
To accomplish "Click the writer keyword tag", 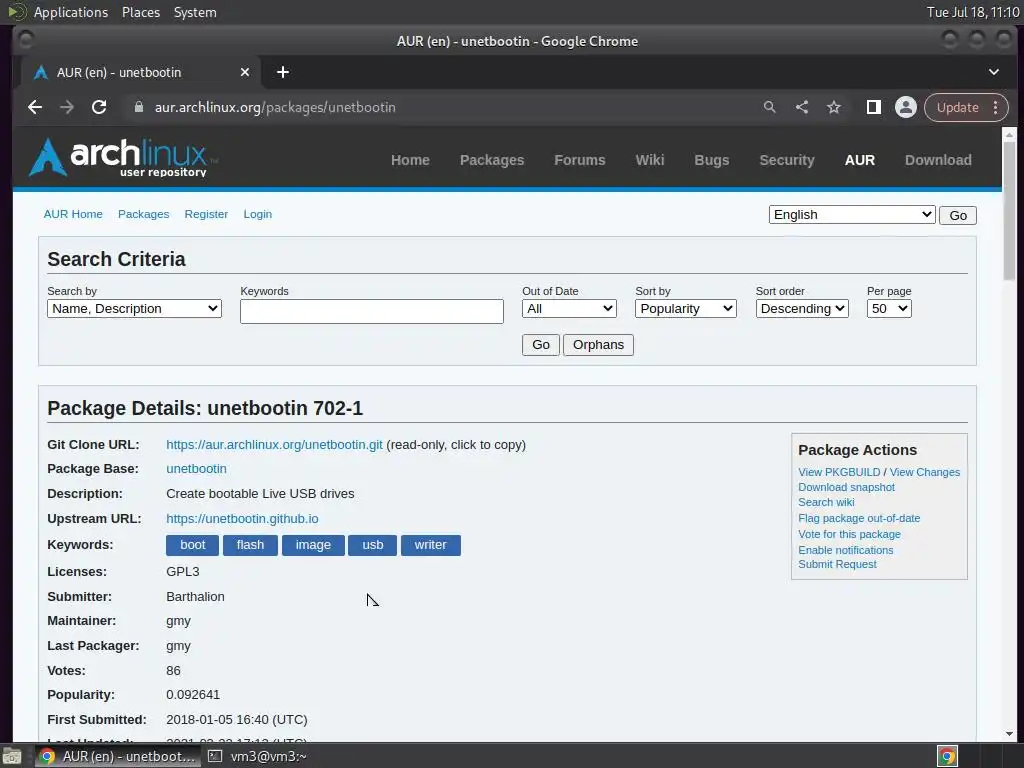I will 430,545.
